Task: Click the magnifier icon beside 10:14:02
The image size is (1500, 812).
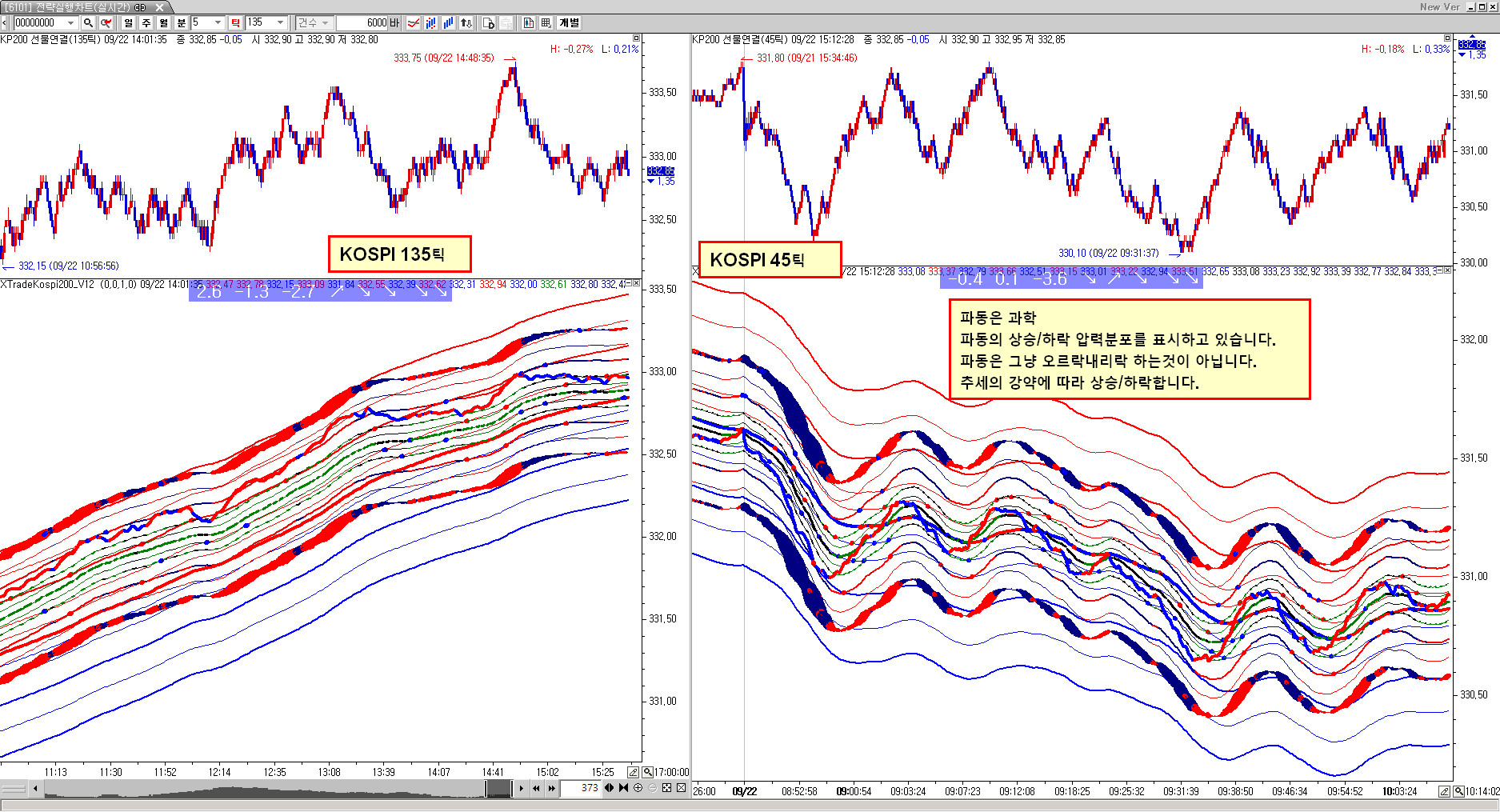Action: tap(1459, 791)
